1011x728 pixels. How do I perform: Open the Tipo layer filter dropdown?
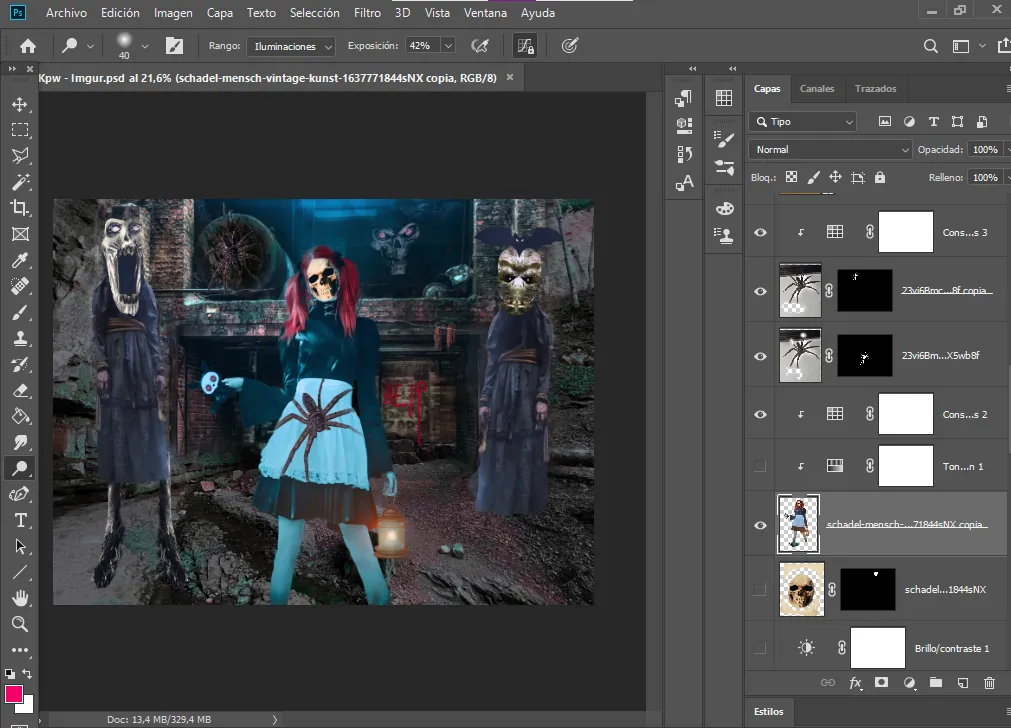click(x=803, y=122)
